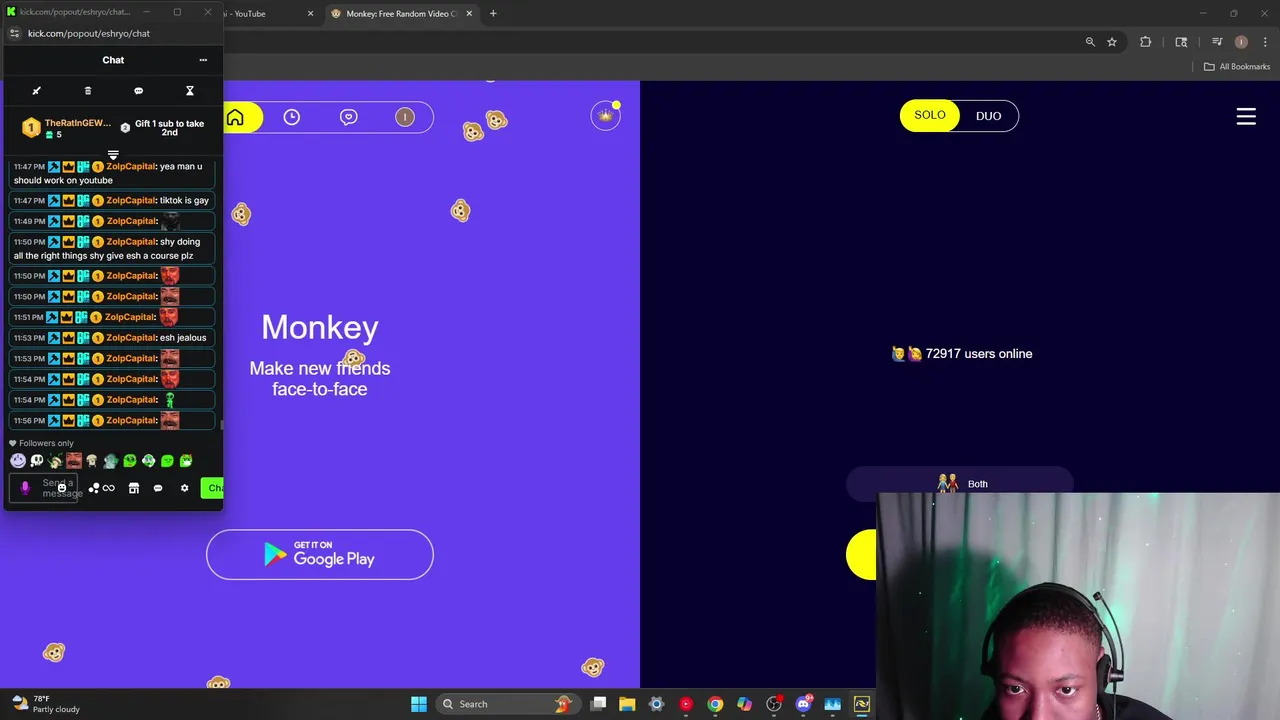This screenshot has width=1280, height=720.
Task: Open the Monkey hamburger menu
Action: (x=1246, y=116)
